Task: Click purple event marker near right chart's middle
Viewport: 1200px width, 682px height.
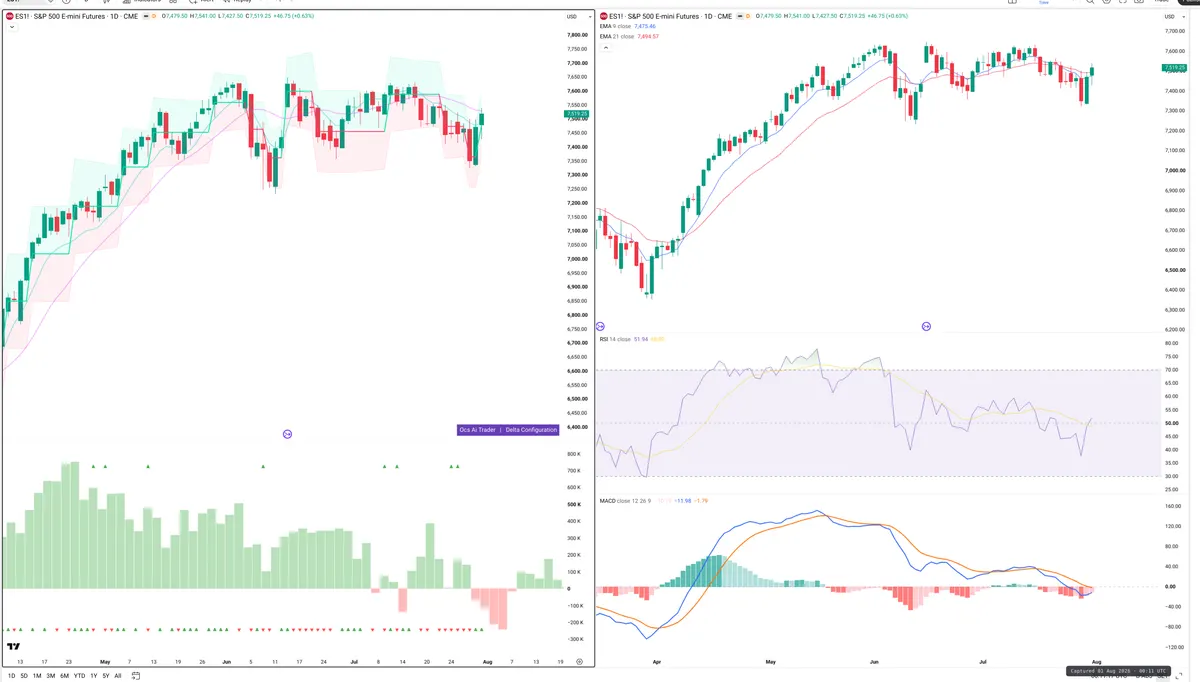Action: (926, 326)
